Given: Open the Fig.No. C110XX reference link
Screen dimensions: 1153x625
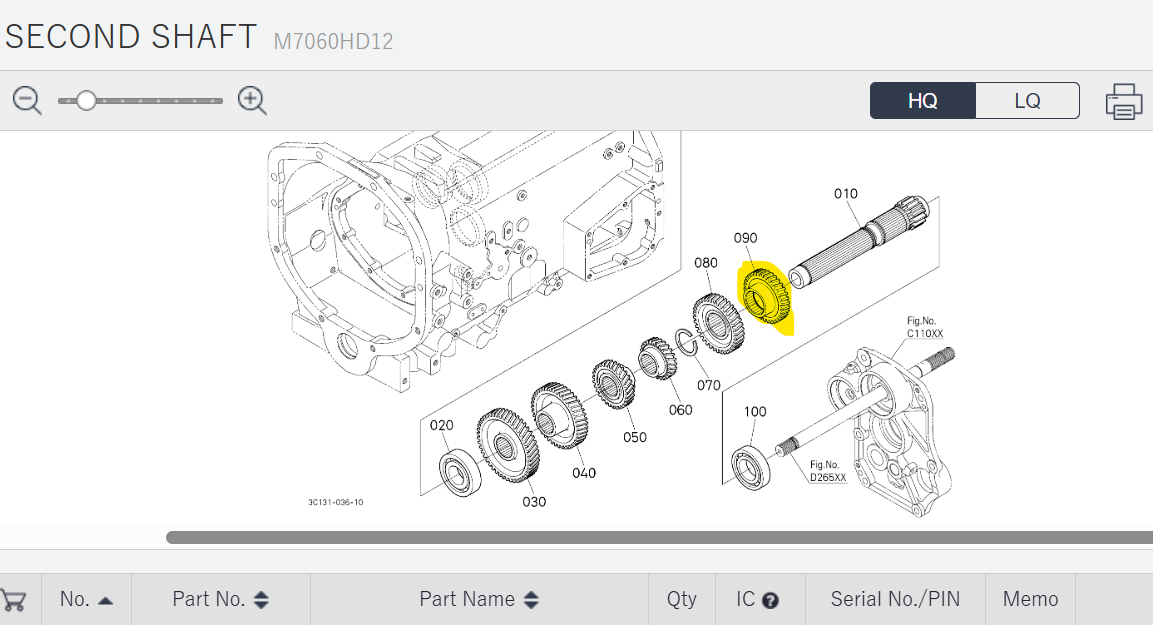Looking at the screenshot, I should (x=924, y=332).
